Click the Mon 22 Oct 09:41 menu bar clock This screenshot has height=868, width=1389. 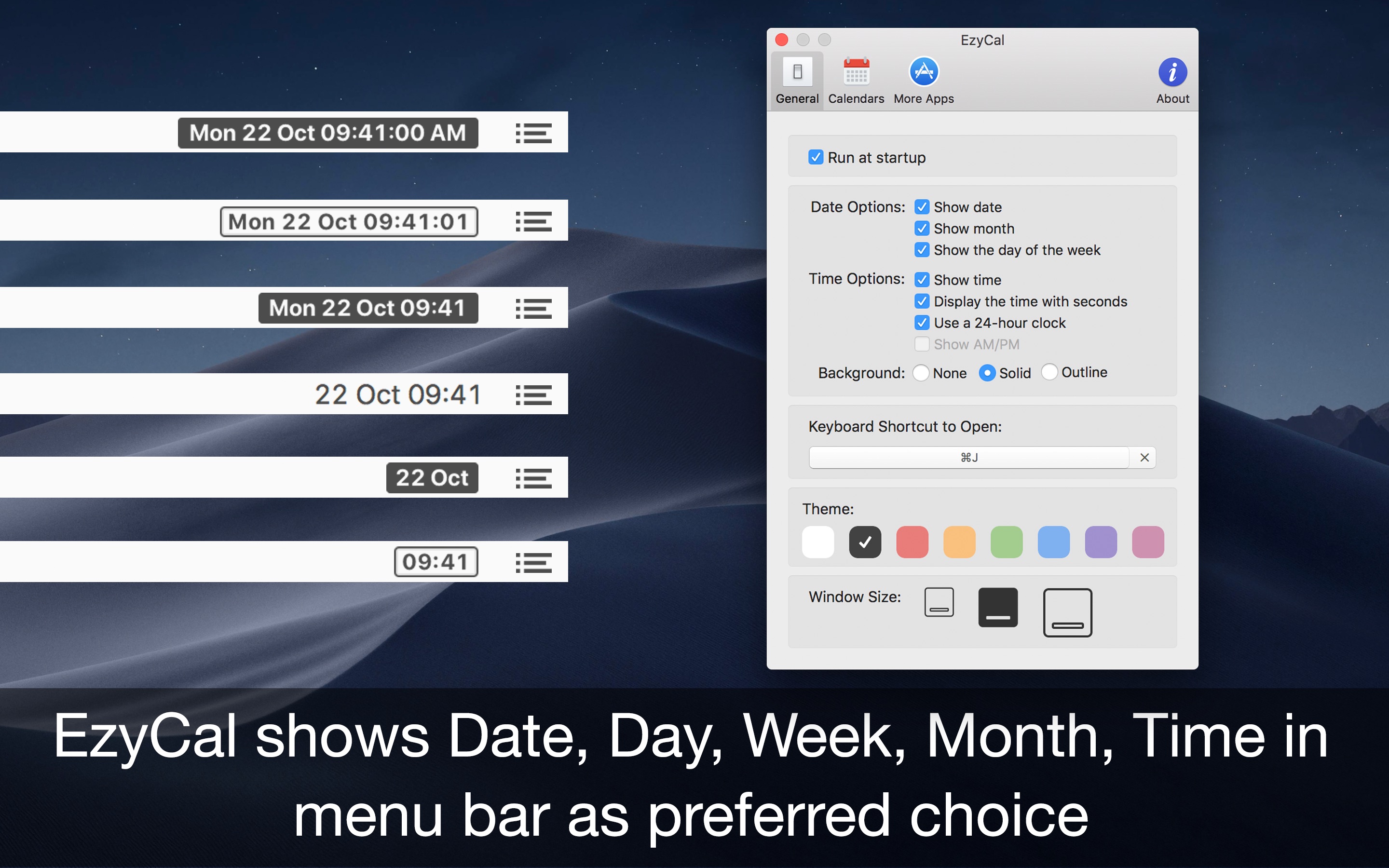point(368,308)
